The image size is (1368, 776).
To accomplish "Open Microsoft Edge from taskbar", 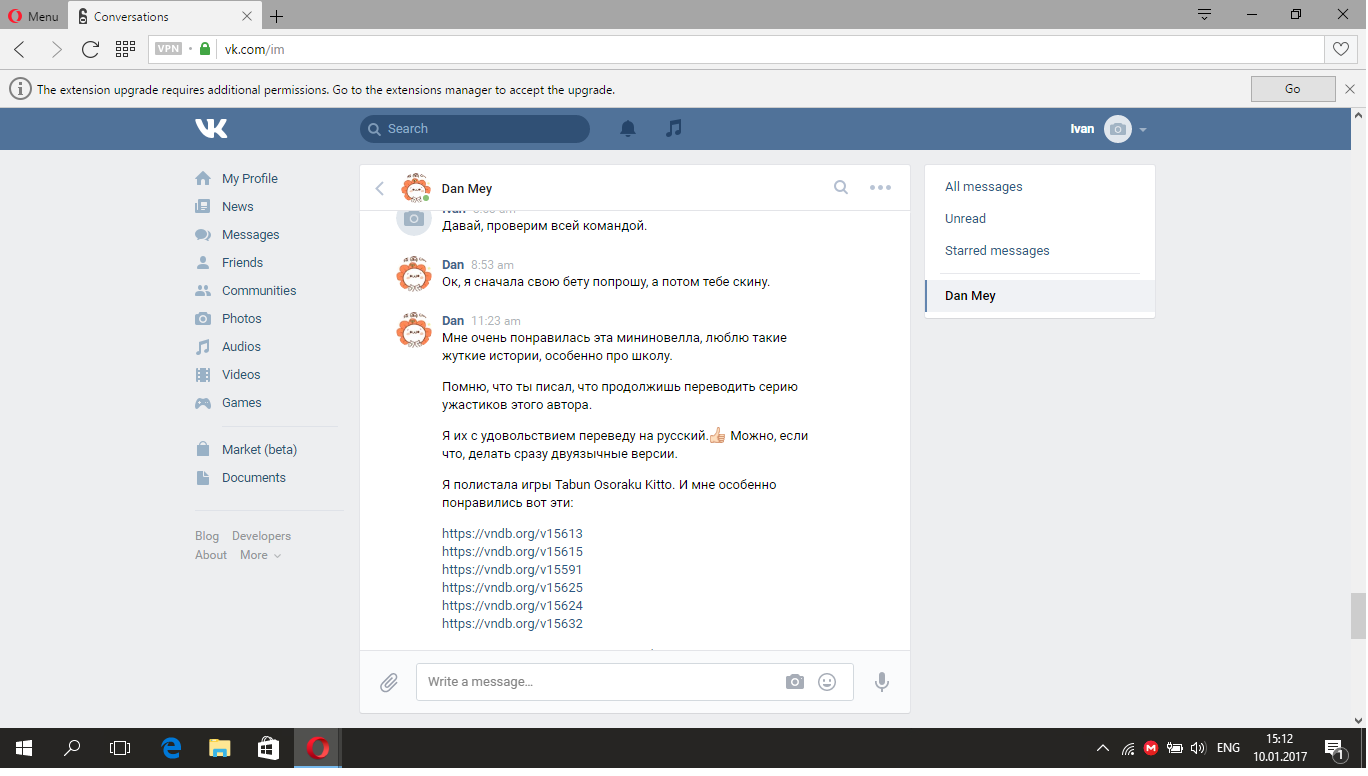I will coord(171,747).
